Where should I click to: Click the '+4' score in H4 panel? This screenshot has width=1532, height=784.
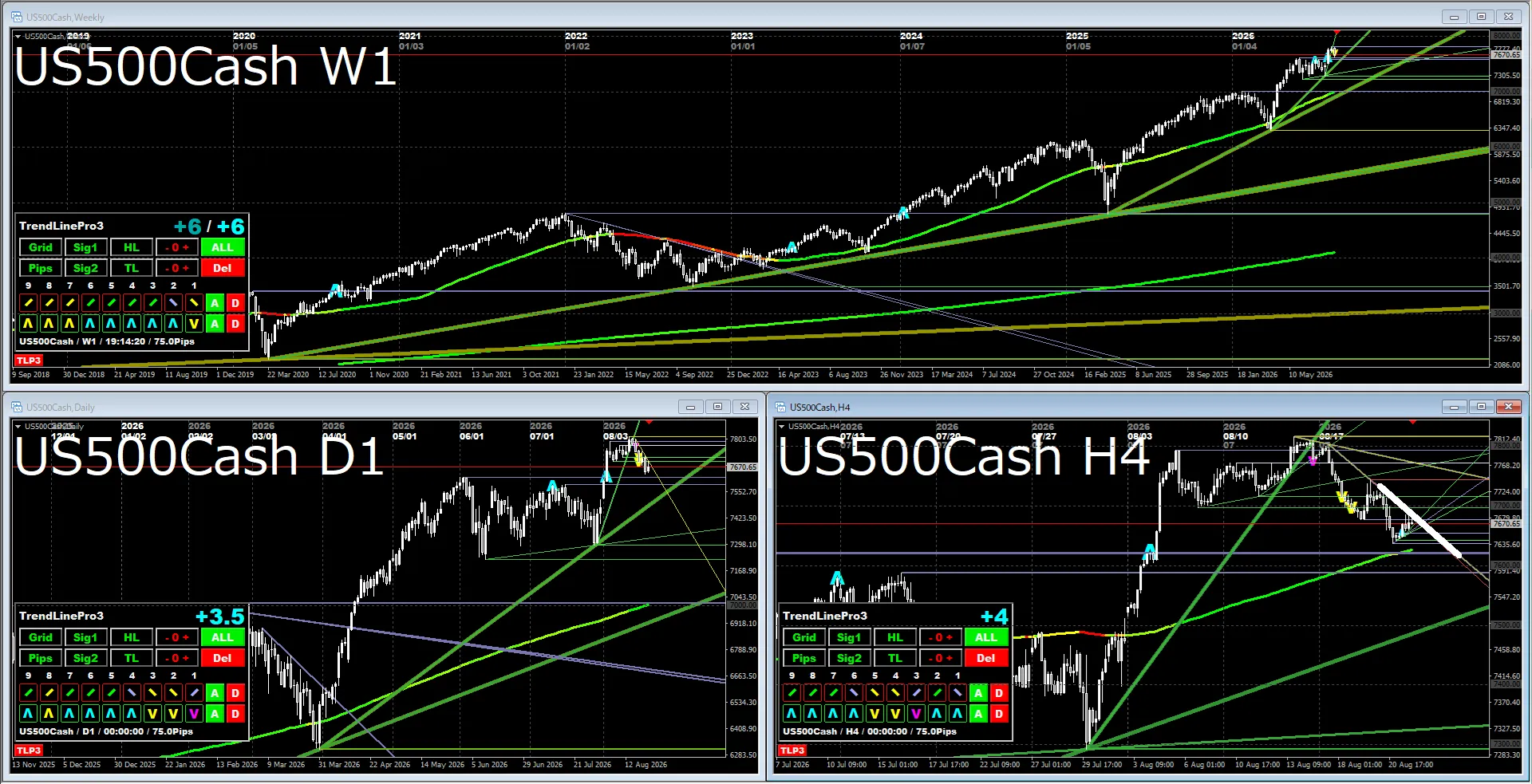click(x=995, y=617)
